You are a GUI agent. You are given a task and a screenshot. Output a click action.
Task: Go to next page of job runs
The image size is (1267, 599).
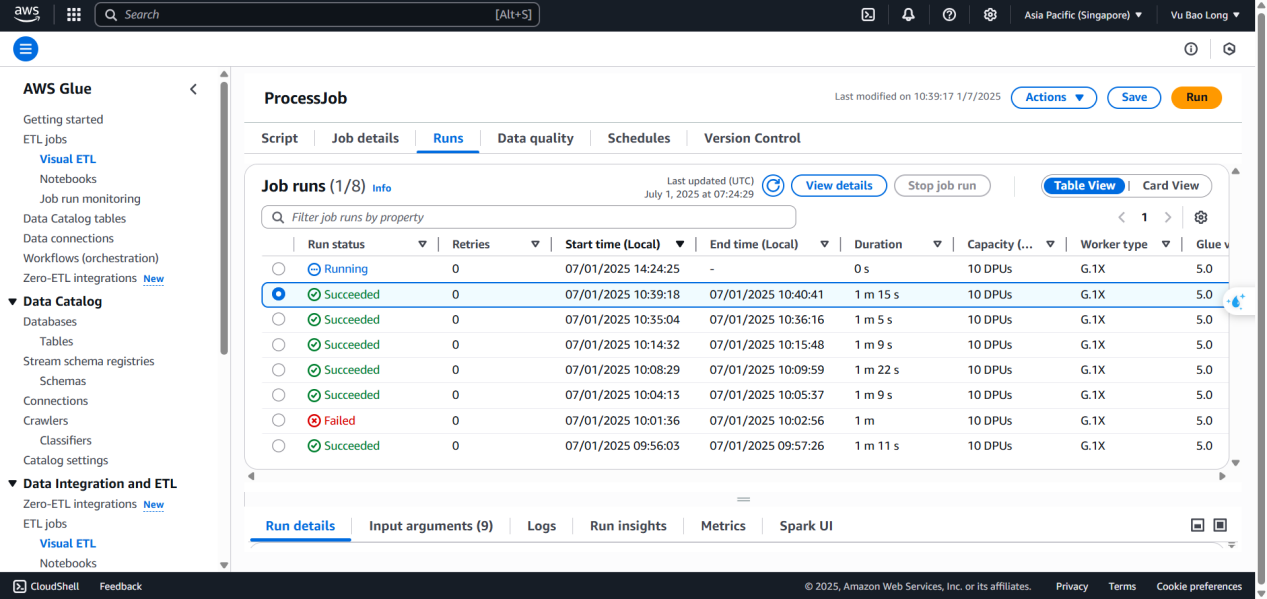(1167, 217)
